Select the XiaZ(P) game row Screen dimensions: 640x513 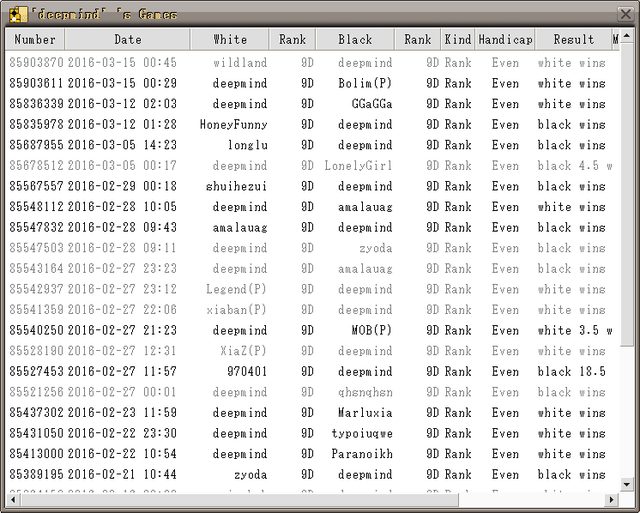coord(312,351)
